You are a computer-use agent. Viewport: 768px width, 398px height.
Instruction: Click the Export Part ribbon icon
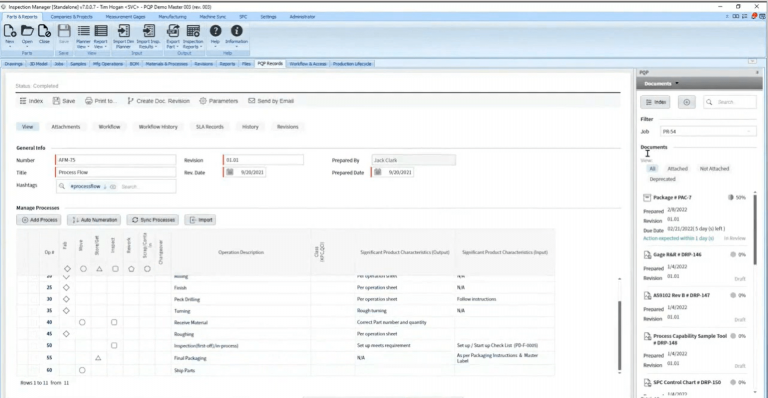tap(173, 31)
